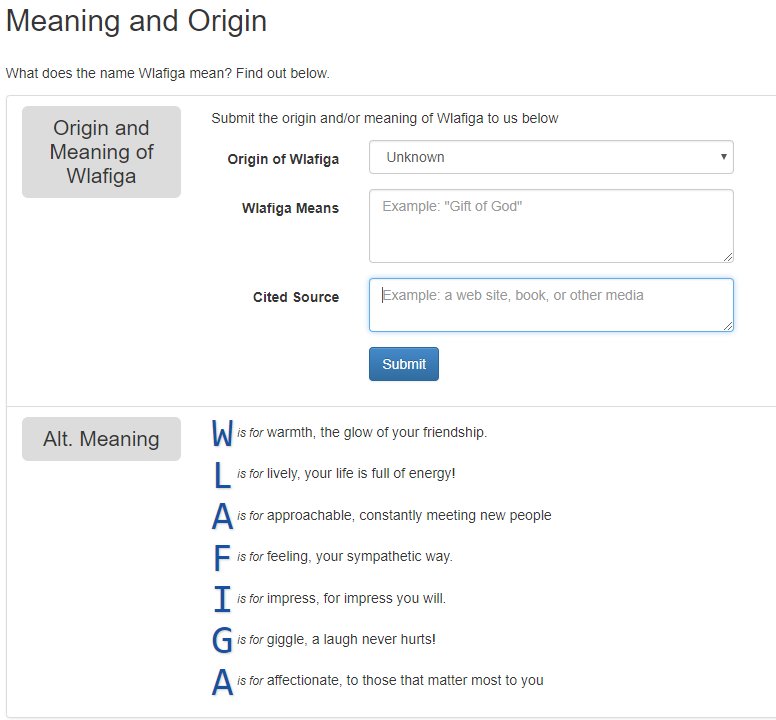The width and height of the screenshot is (776, 720).
Task: Select the "Alt. Meaning" gray badge
Action: tap(101, 439)
